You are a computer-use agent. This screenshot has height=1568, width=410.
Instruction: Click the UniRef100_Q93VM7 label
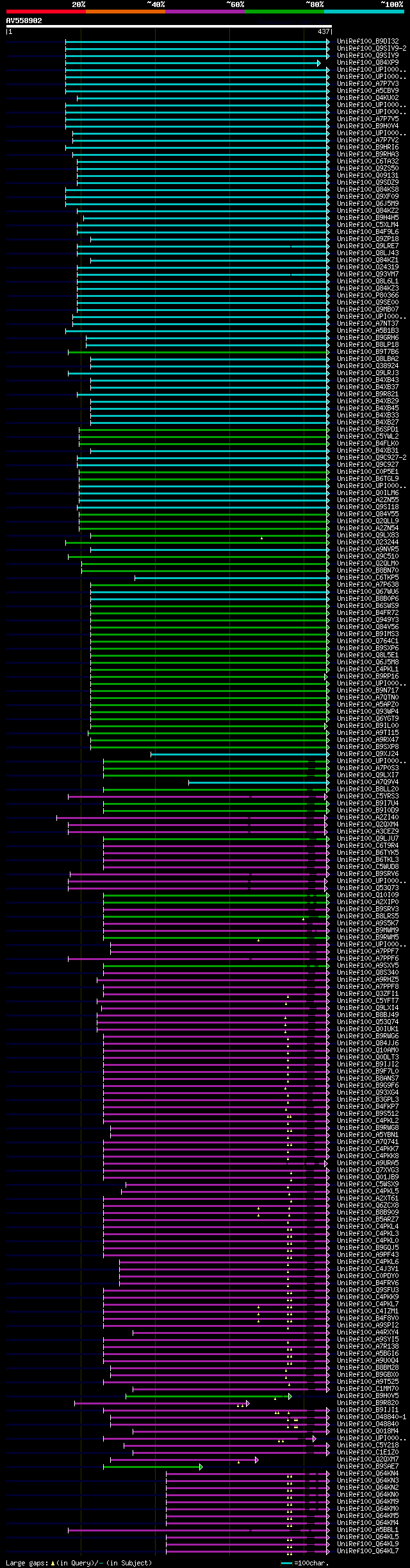coord(368,274)
